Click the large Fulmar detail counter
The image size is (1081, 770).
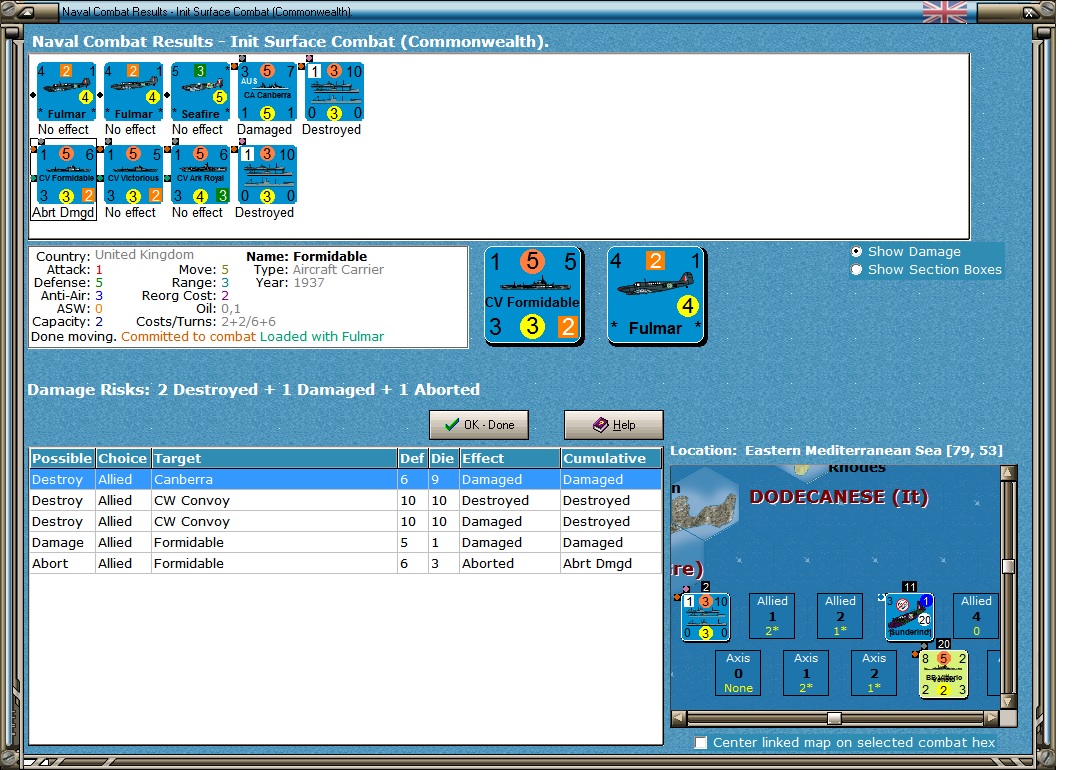click(x=656, y=295)
